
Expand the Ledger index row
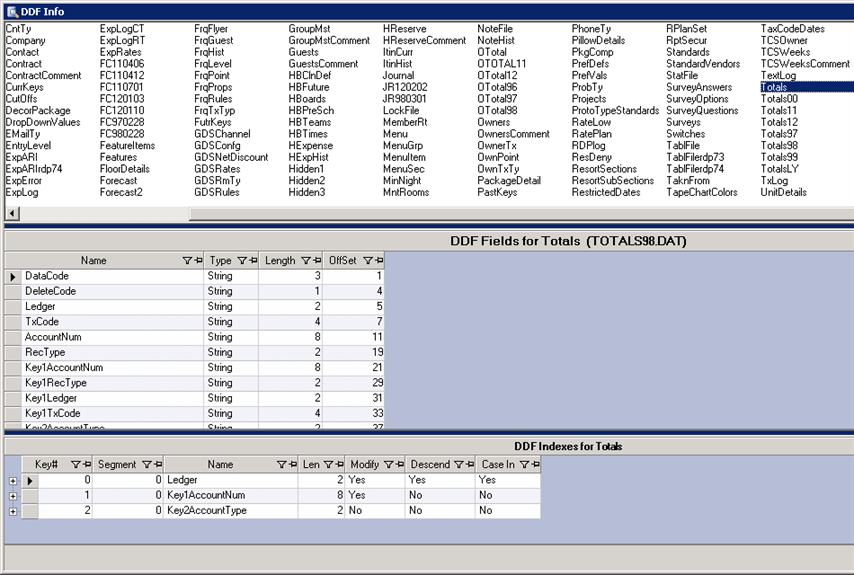click(12, 481)
